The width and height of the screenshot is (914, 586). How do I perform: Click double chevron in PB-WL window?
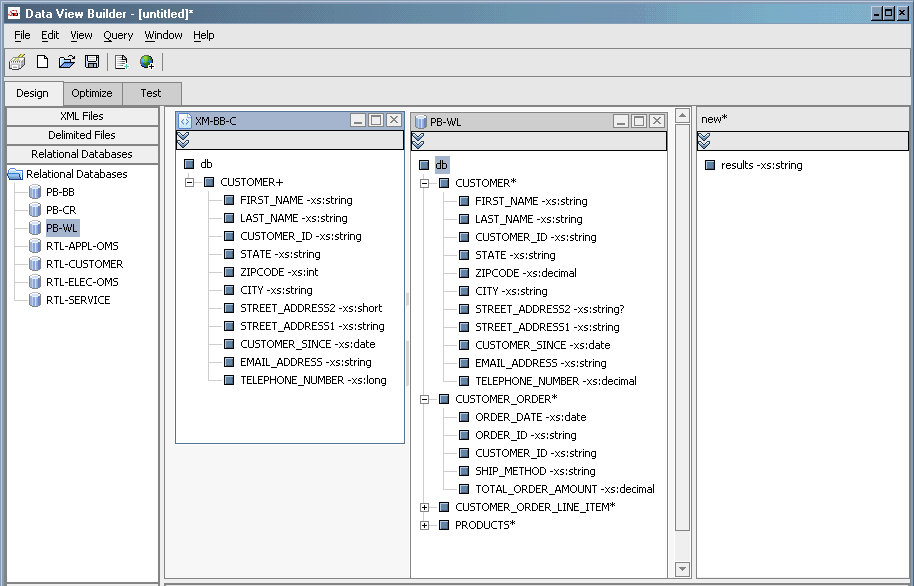[x=418, y=141]
